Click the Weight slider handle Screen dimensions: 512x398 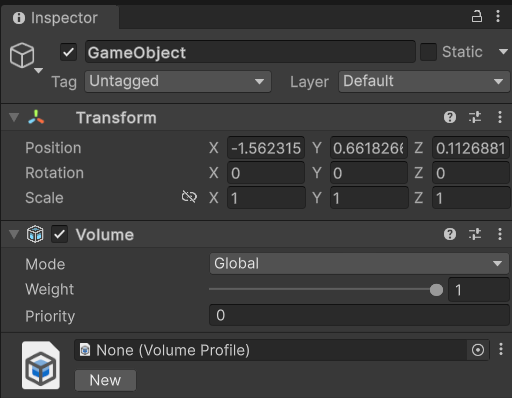(x=436, y=290)
